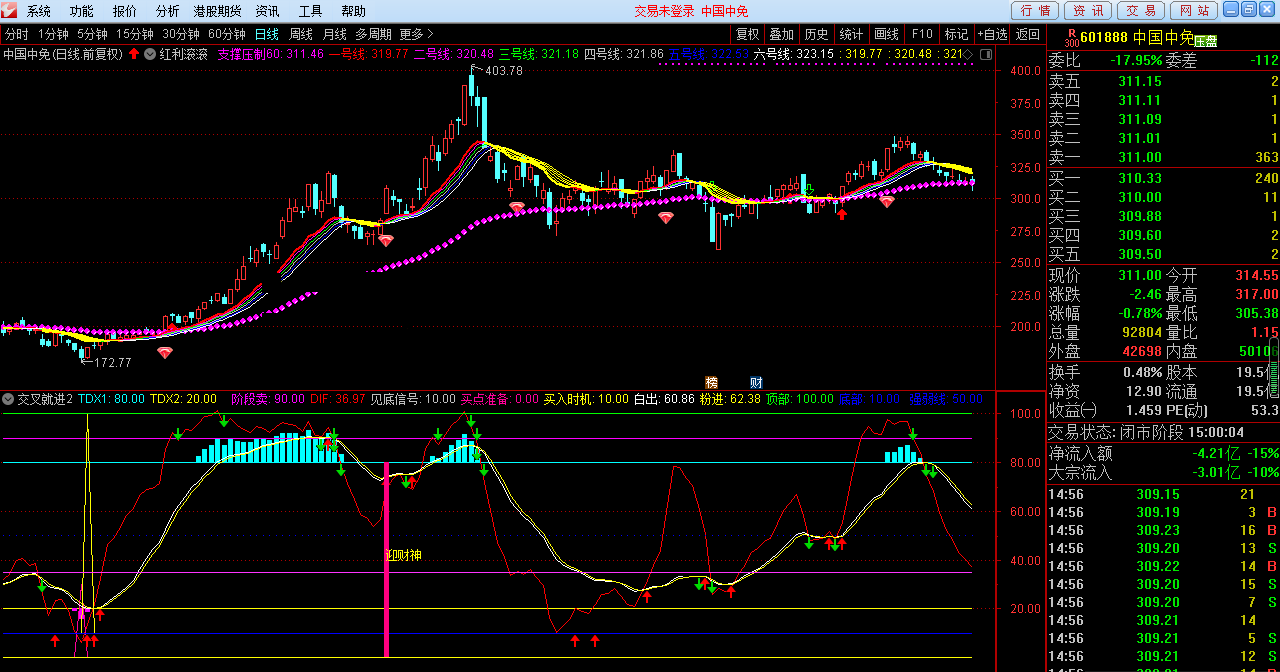Click the 买一 310.33 bid row
The image size is (1280, 672).
[1163, 178]
